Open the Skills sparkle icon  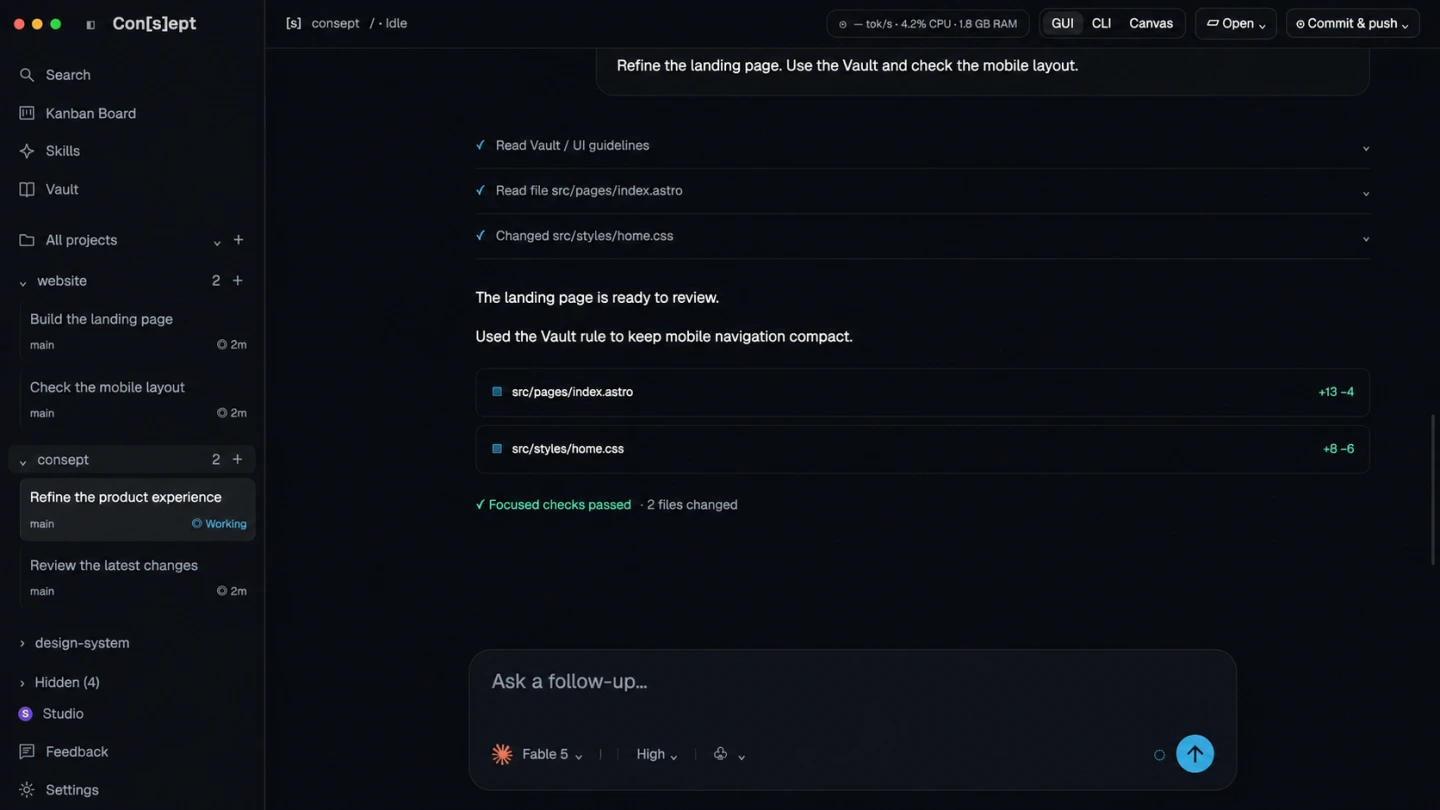(27, 151)
